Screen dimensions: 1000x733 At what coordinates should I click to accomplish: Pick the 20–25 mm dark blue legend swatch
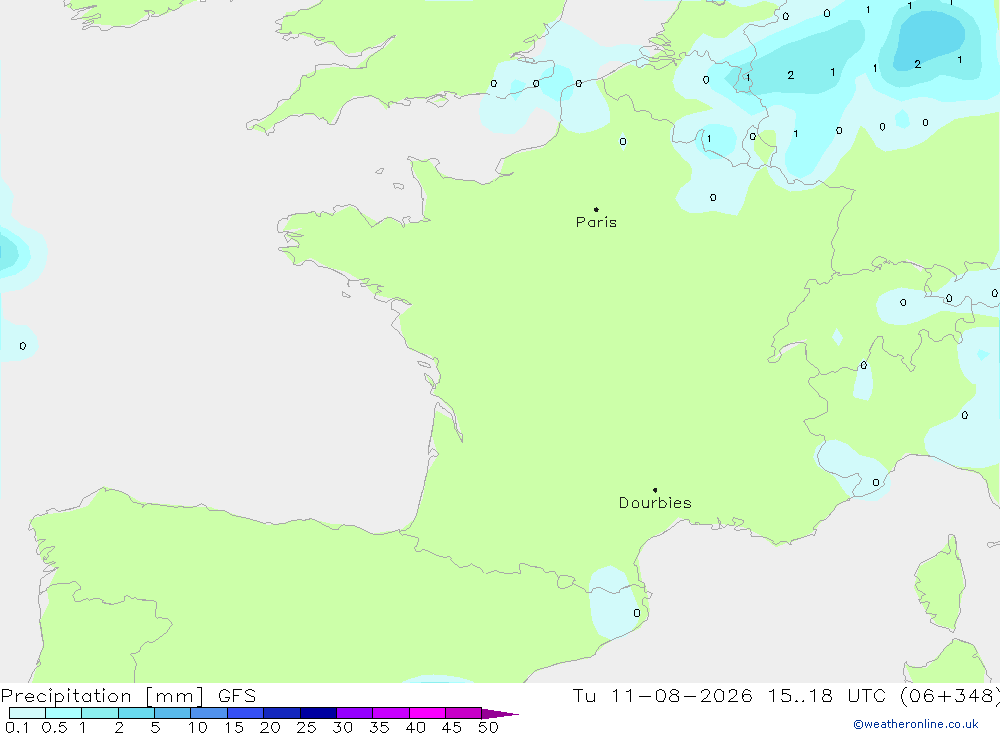[x=282, y=713]
